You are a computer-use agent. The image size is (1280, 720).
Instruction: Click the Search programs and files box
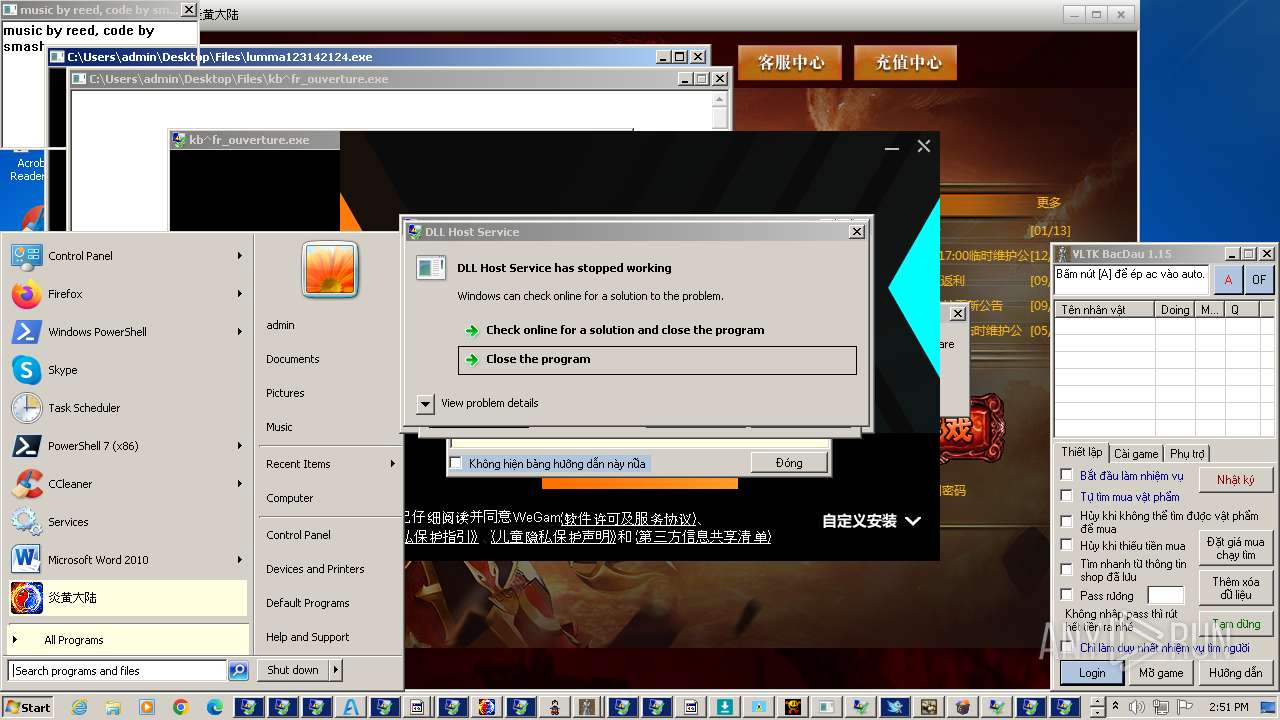[117, 671]
